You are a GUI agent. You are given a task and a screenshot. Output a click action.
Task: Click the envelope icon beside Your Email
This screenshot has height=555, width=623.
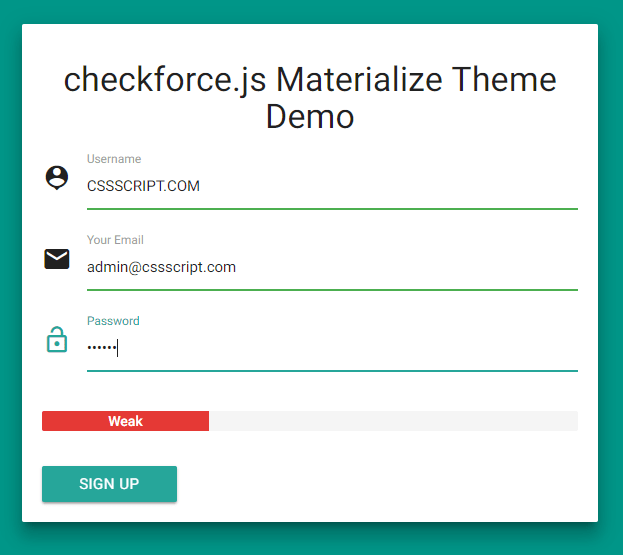[57, 259]
